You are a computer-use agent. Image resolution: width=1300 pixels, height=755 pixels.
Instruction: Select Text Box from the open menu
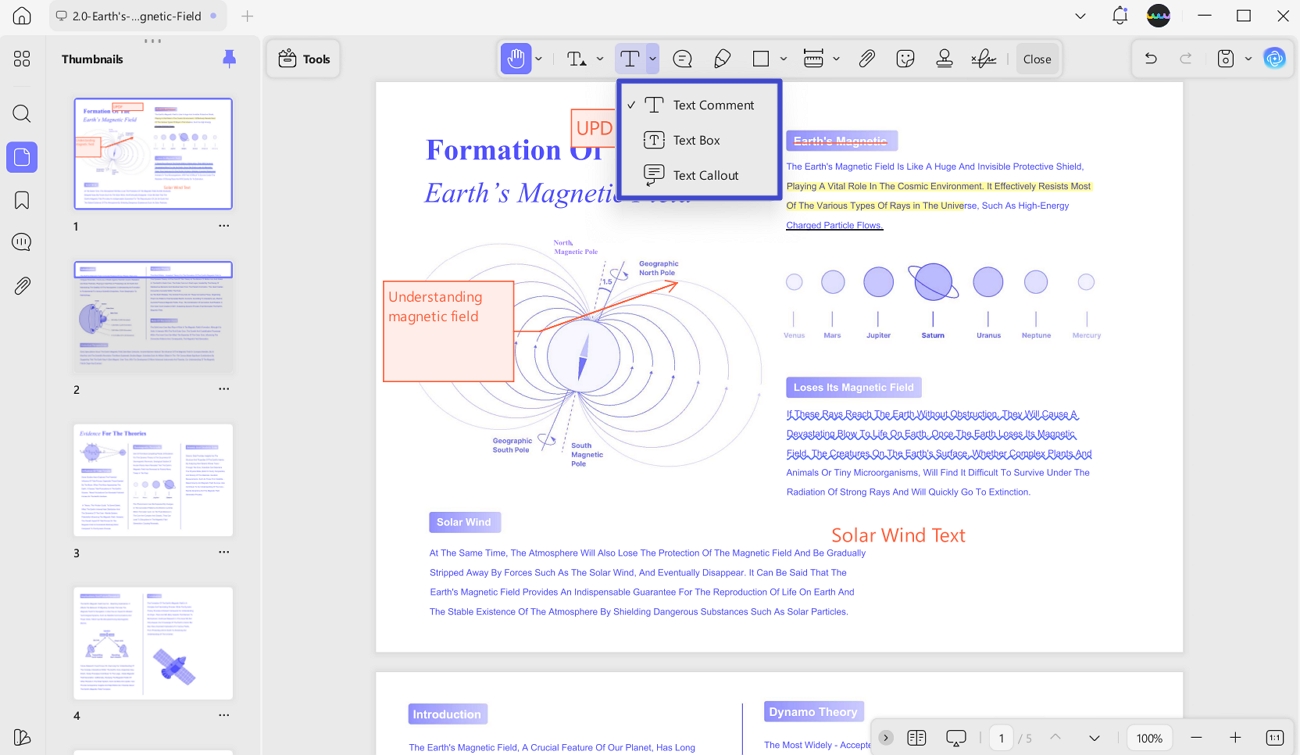[x=696, y=140]
